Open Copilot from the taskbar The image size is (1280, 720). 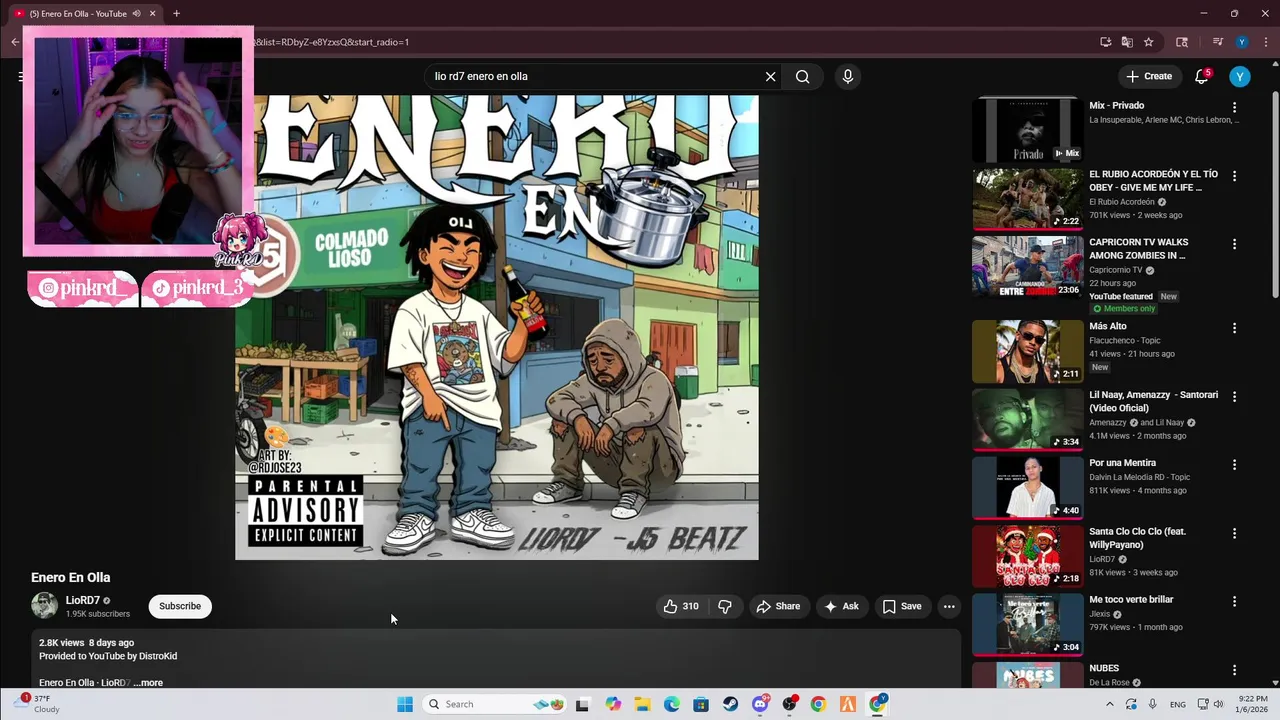tap(613, 704)
